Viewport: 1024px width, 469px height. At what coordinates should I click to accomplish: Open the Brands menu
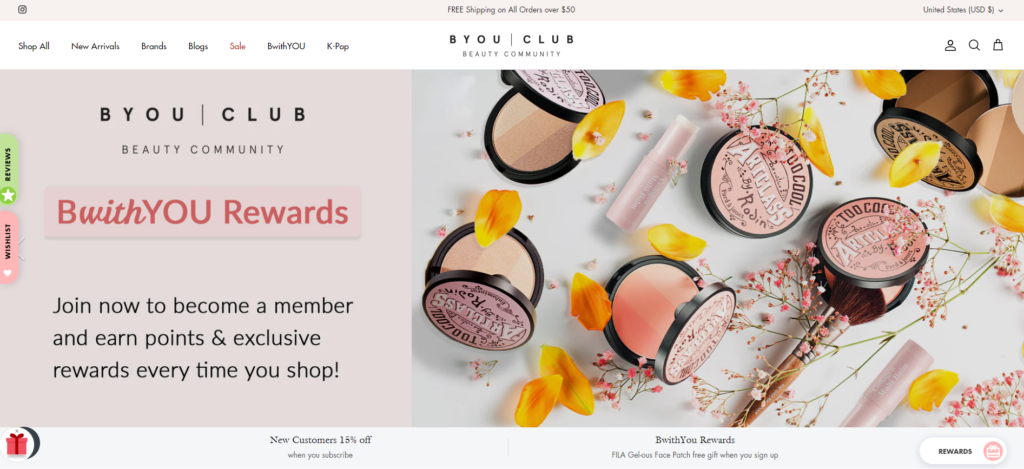click(x=154, y=46)
